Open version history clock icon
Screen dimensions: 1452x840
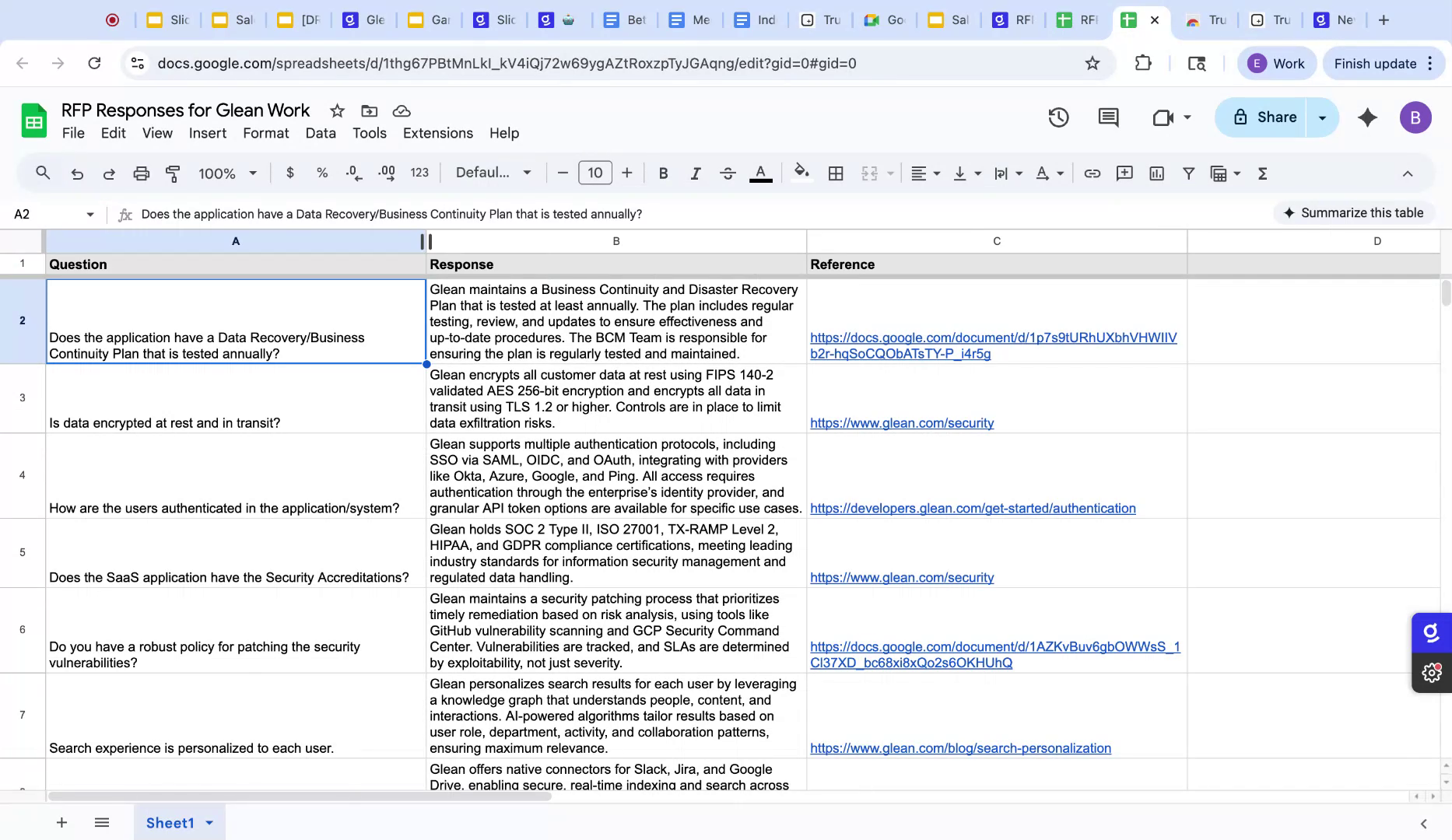pyautogui.click(x=1057, y=117)
